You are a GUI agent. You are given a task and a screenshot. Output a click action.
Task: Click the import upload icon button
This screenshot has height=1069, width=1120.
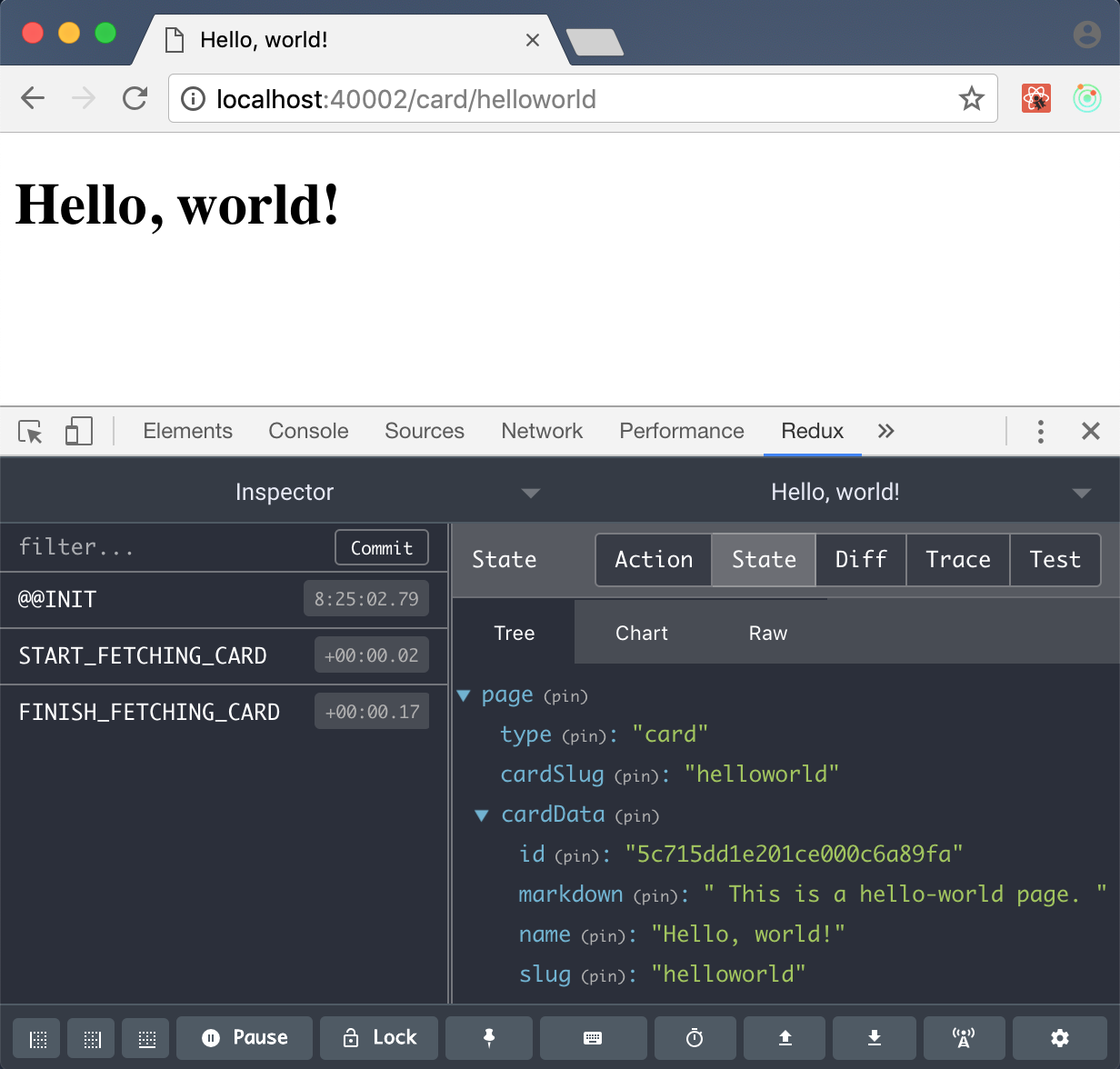coord(785,1038)
